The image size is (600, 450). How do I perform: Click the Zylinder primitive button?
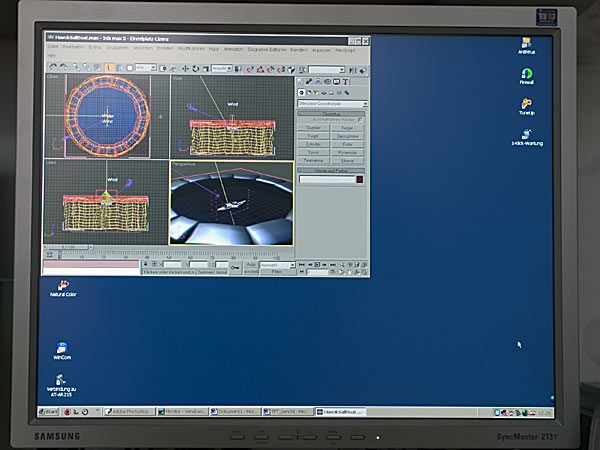(x=313, y=144)
